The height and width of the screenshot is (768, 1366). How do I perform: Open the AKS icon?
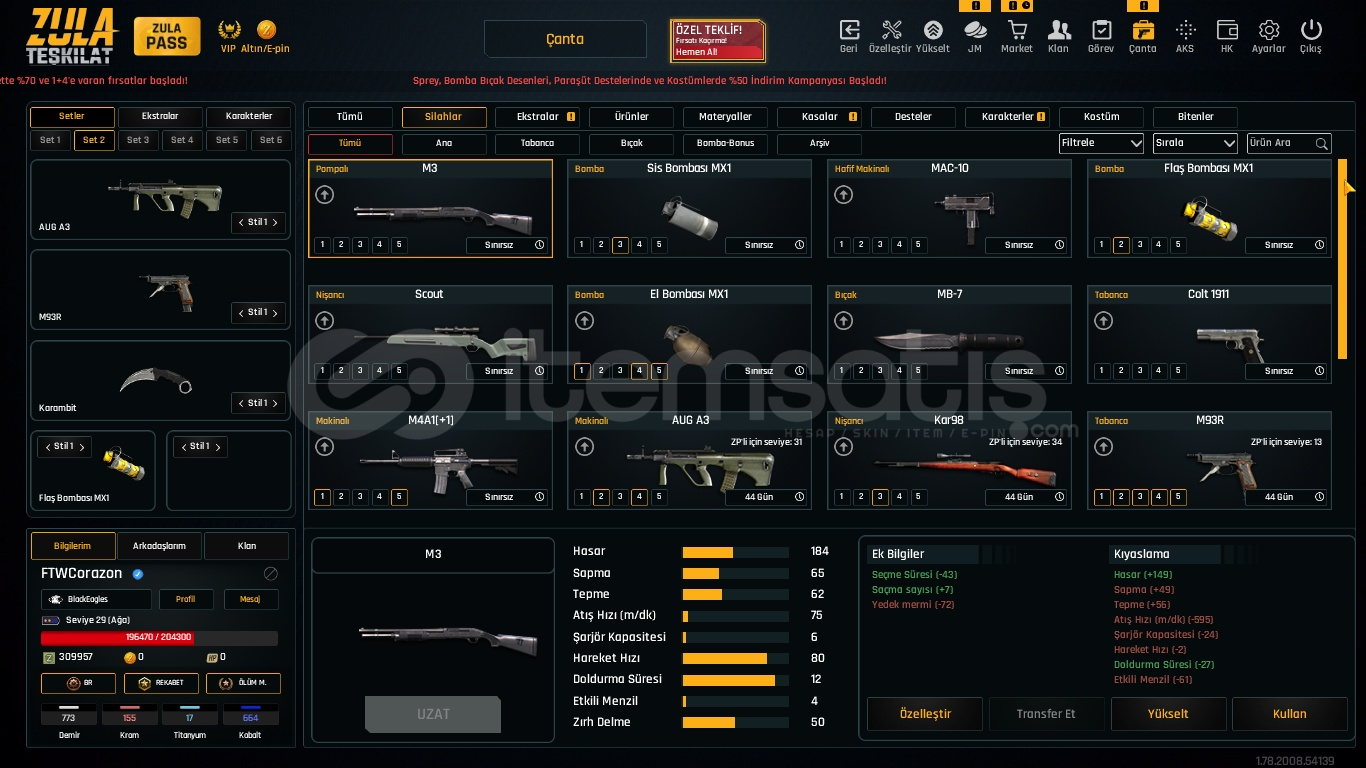click(1185, 30)
